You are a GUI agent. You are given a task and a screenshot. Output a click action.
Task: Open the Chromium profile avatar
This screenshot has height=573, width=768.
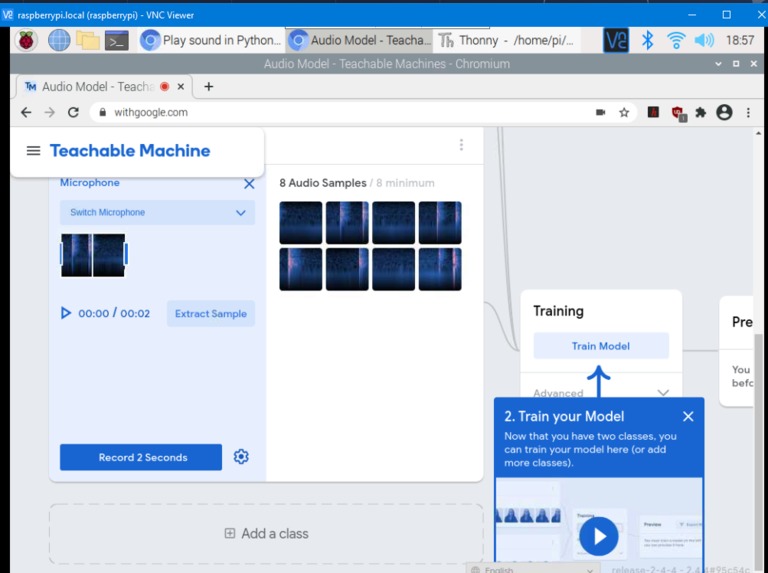(x=724, y=113)
